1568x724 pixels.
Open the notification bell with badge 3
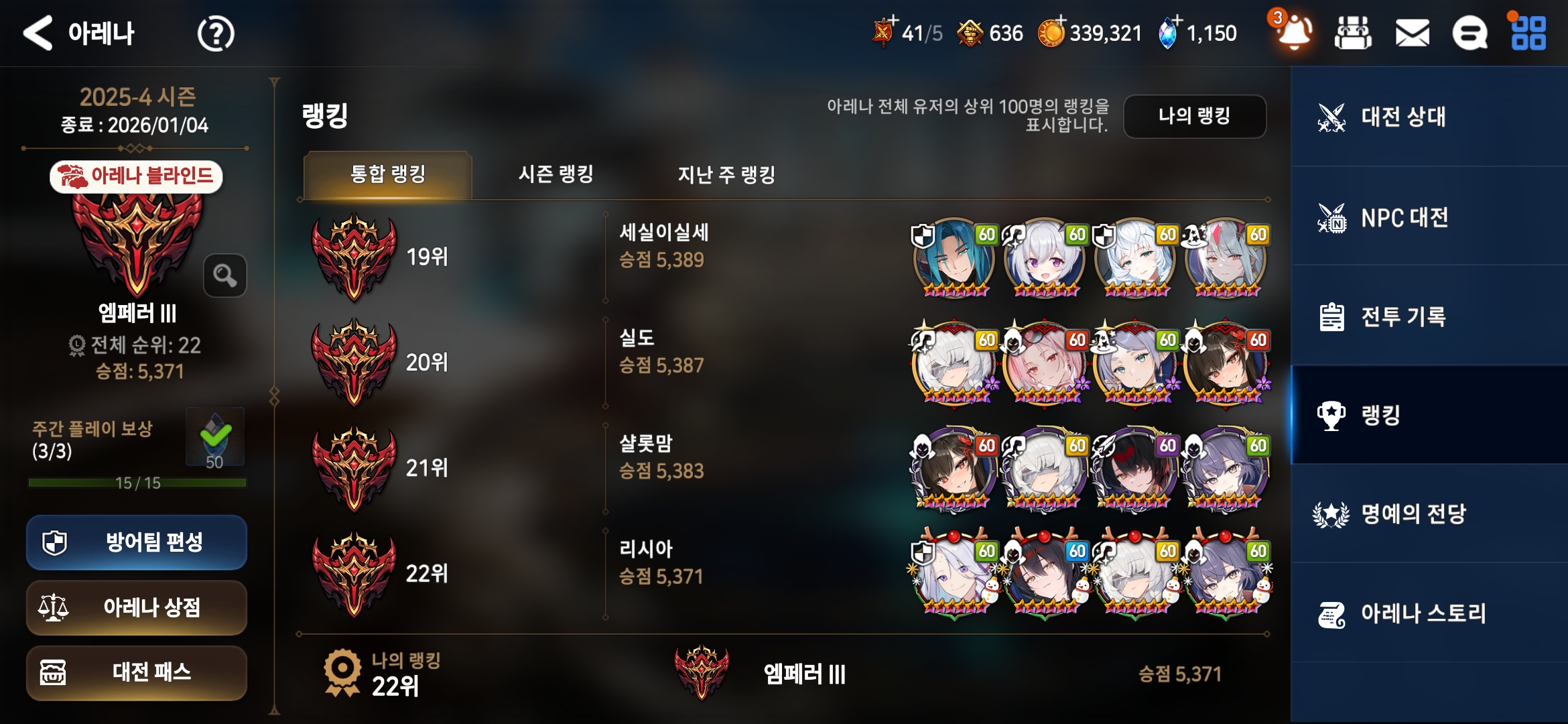pos(1294,32)
